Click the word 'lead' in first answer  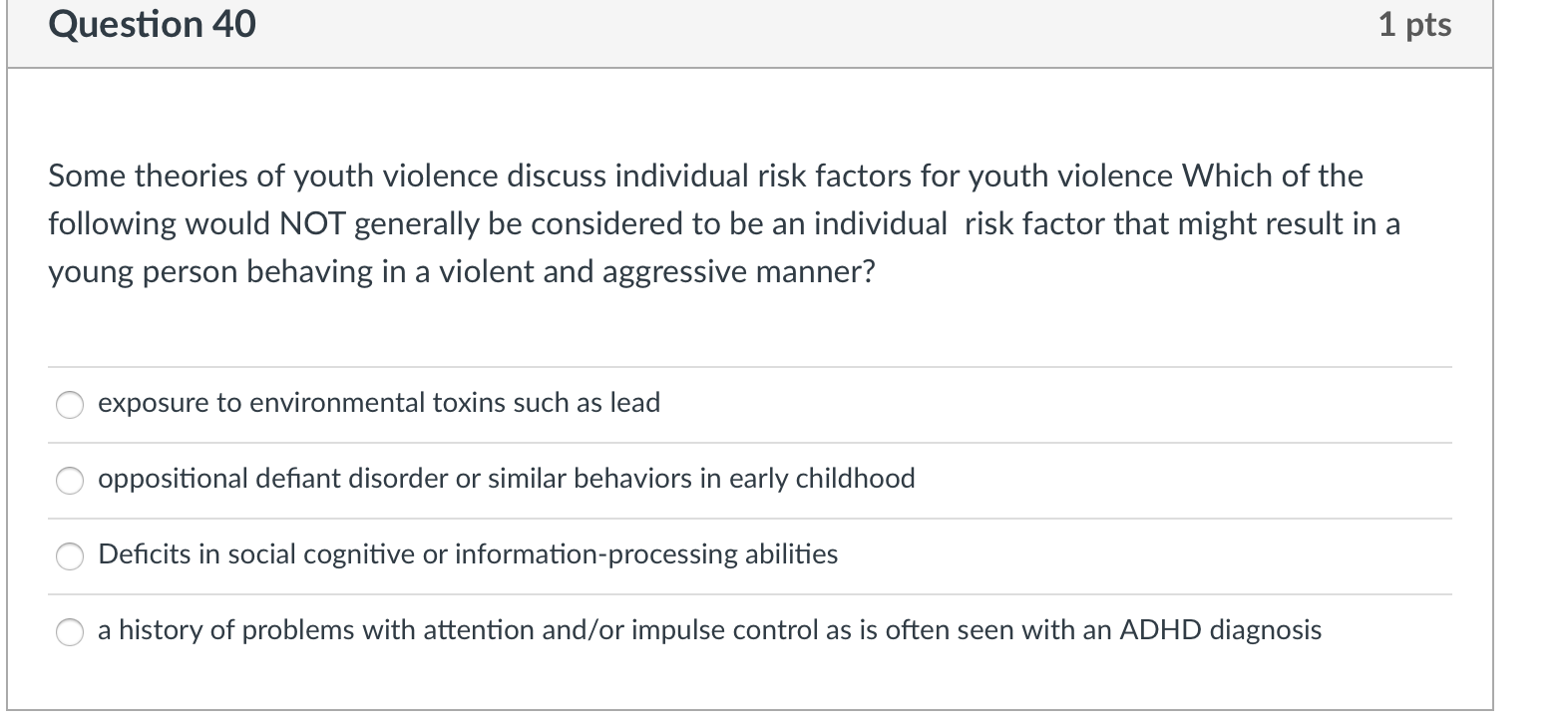tap(634, 403)
